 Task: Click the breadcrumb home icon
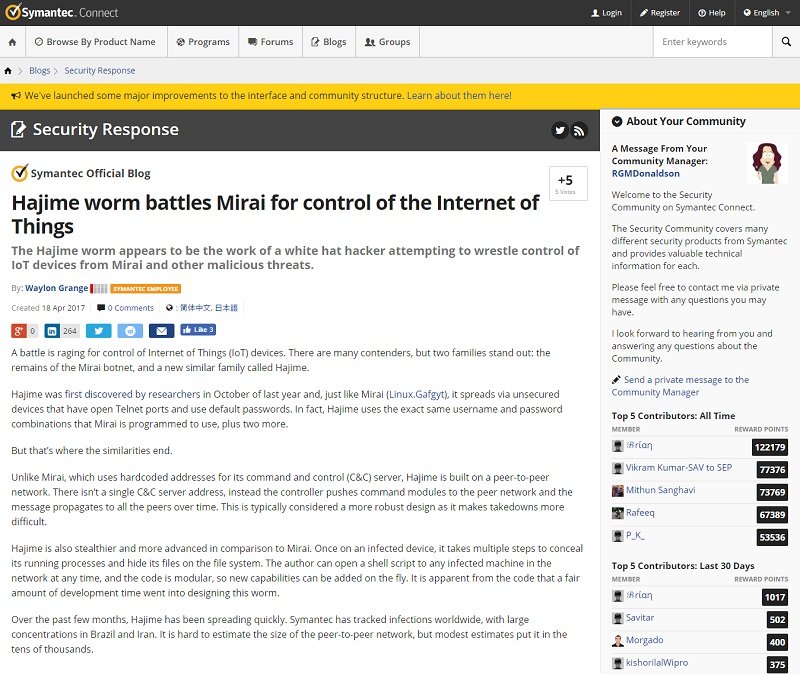(x=8, y=71)
